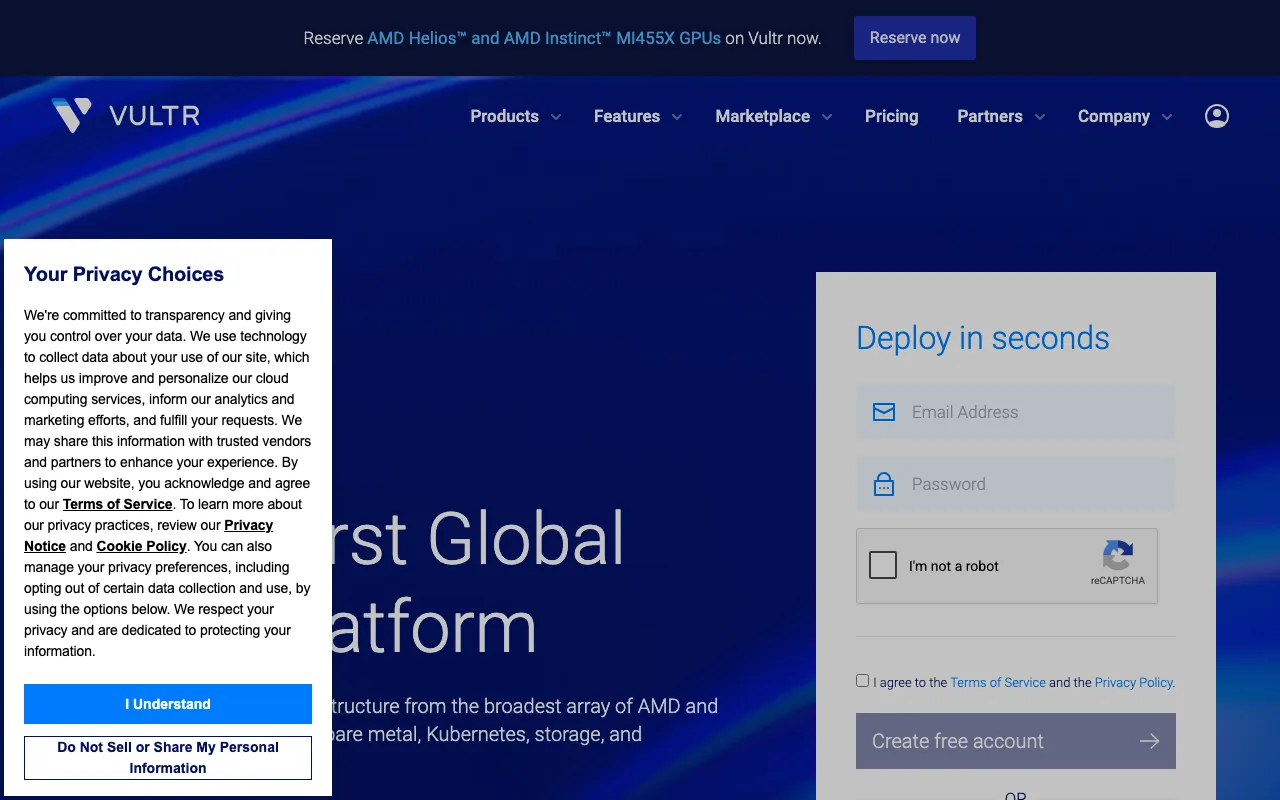Image resolution: width=1280 pixels, height=800 pixels.
Task: Expand the Marketplace dropdown chevron
Action: [827, 117]
